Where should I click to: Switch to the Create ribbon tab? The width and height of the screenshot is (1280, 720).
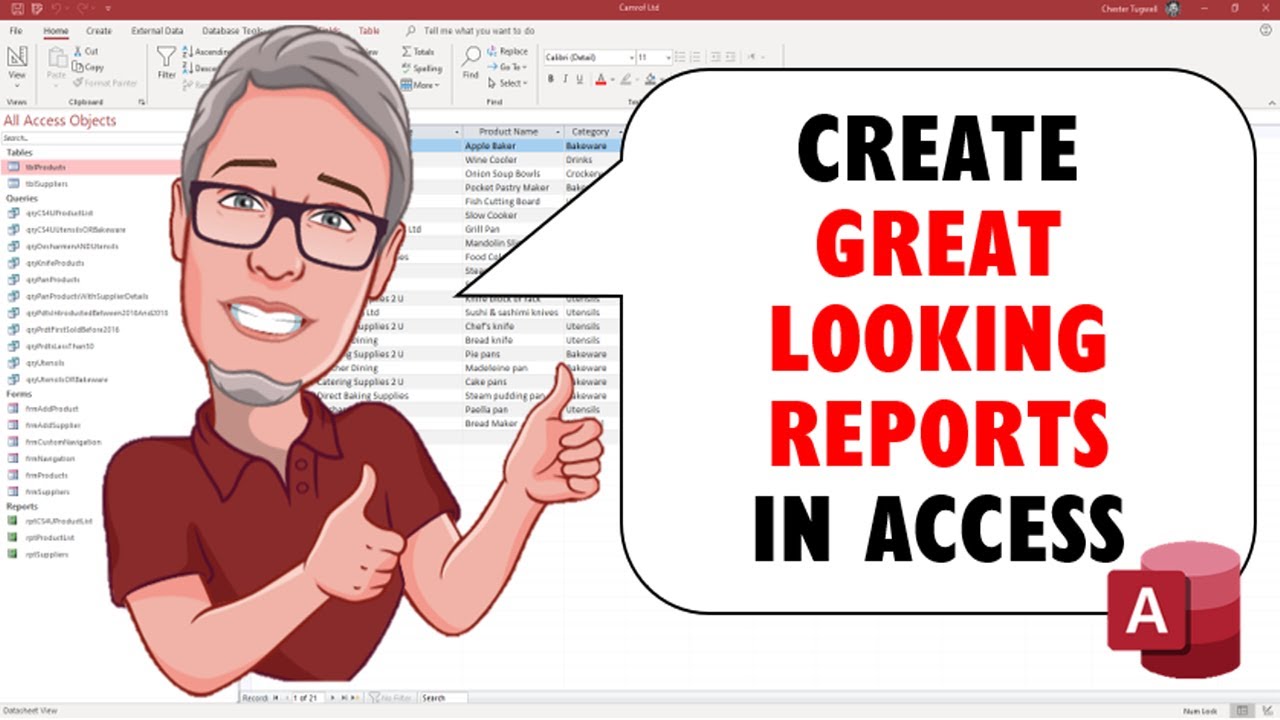click(99, 31)
